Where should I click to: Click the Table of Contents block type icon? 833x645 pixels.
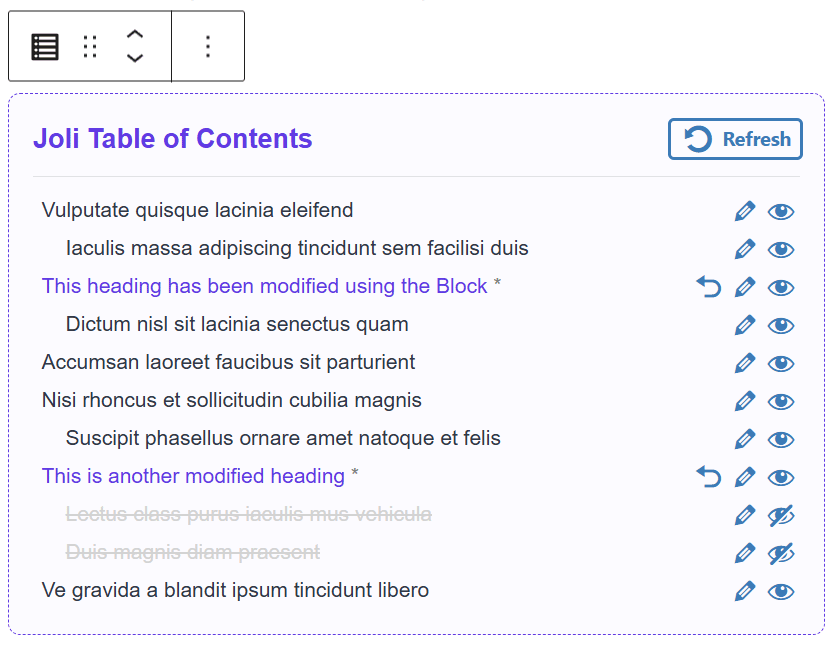click(45, 46)
